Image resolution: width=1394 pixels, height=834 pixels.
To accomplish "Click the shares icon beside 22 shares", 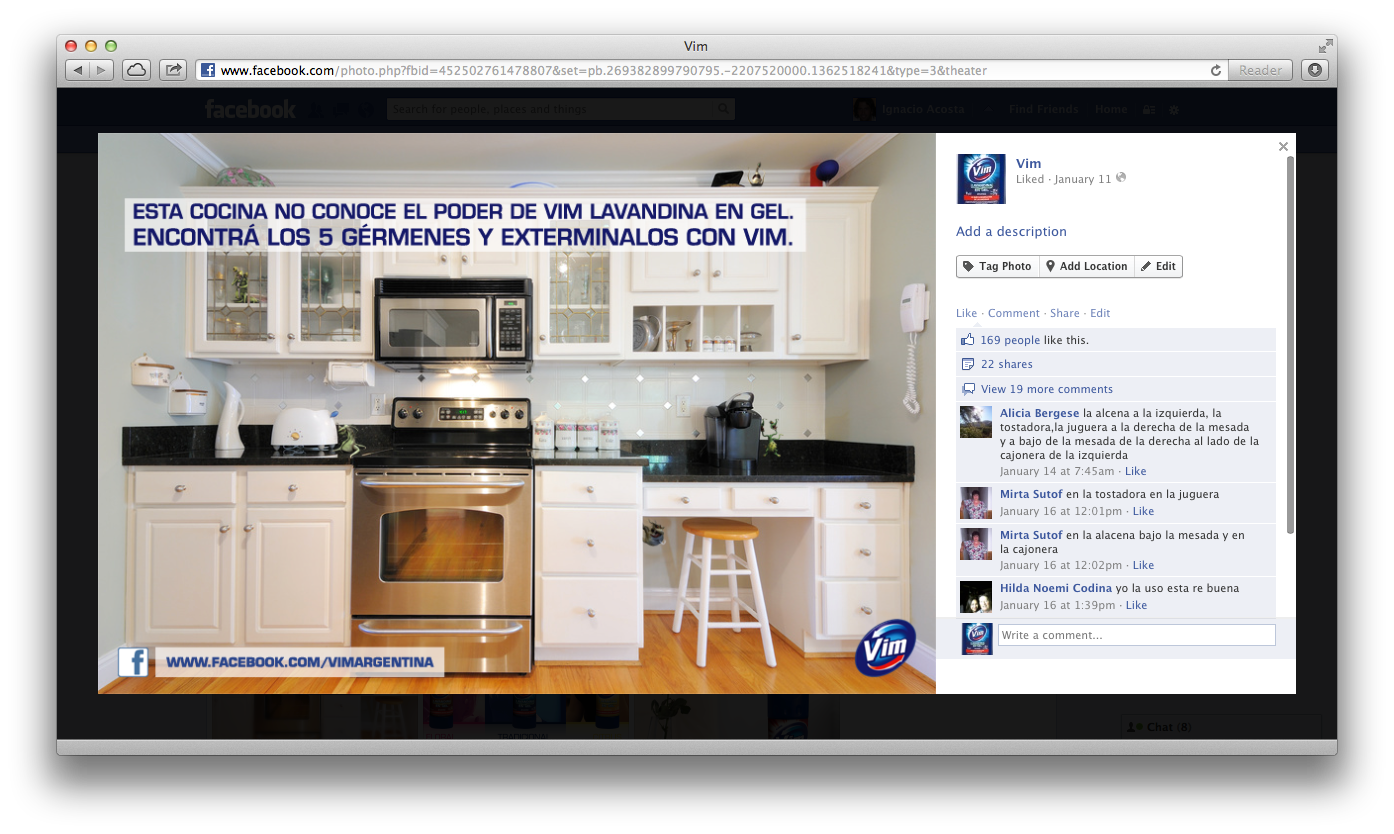I will click(968, 364).
